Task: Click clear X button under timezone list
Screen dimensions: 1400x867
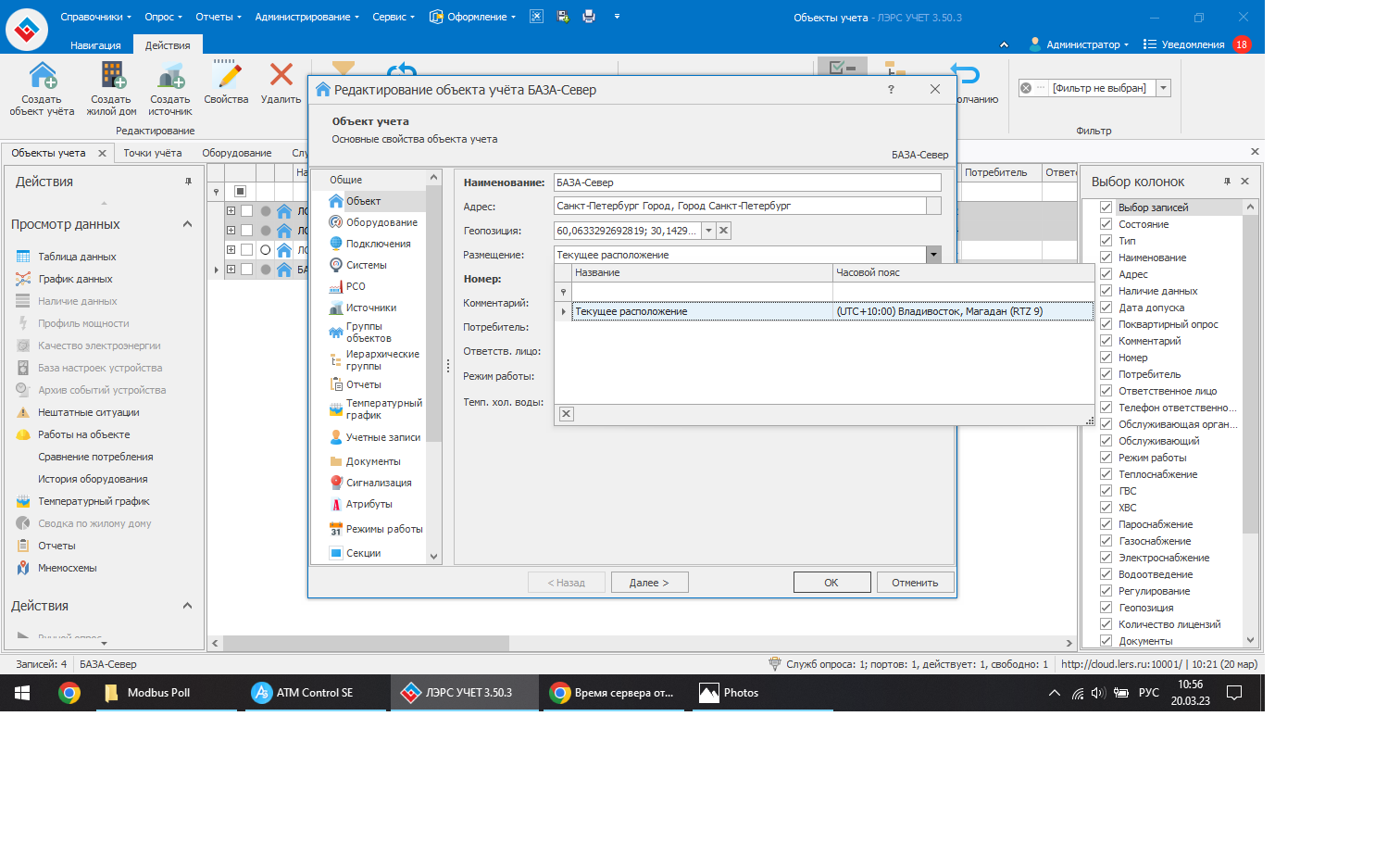Action: [x=567, y=414]
